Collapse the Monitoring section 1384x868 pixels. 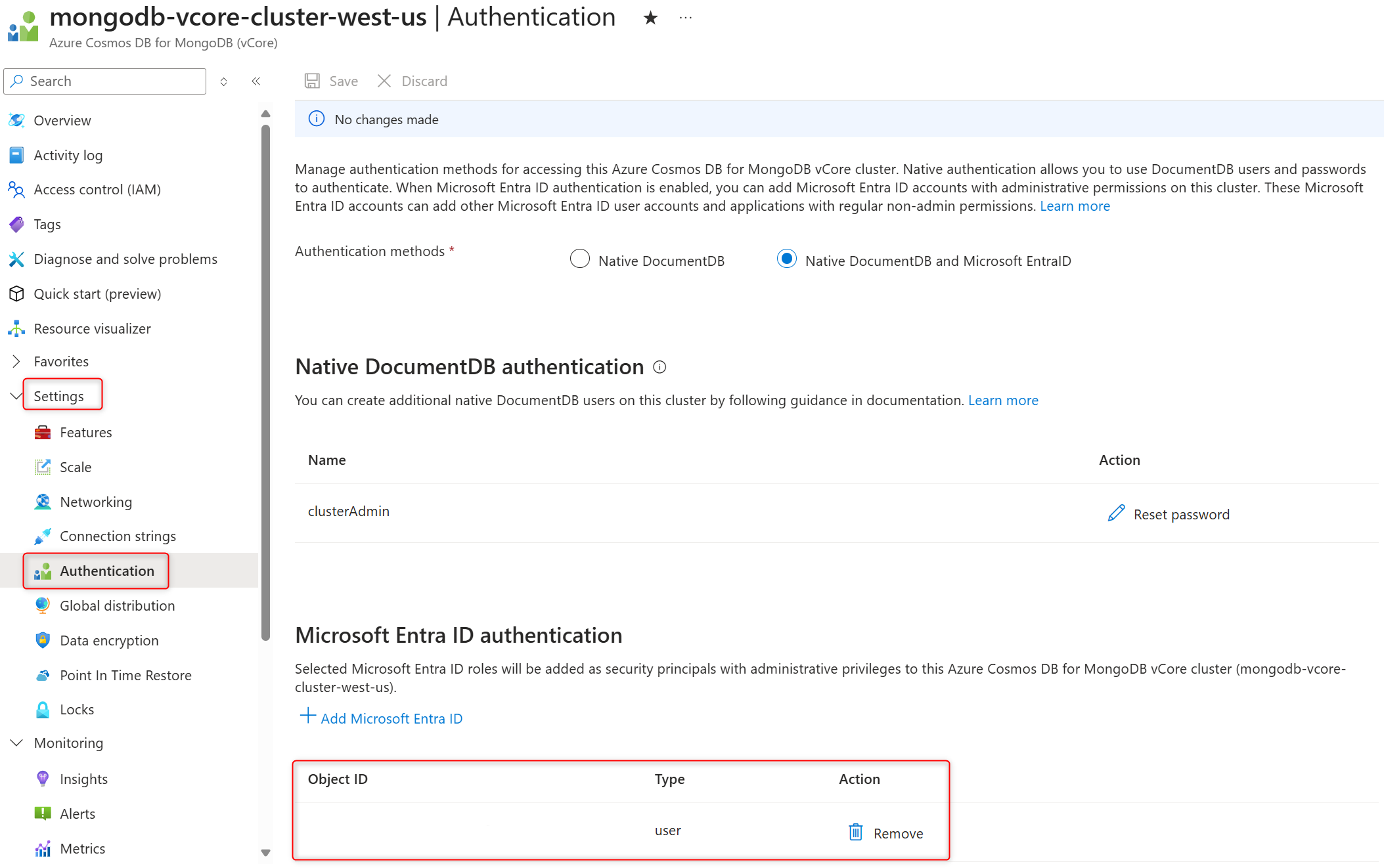(x=16, y=743)
